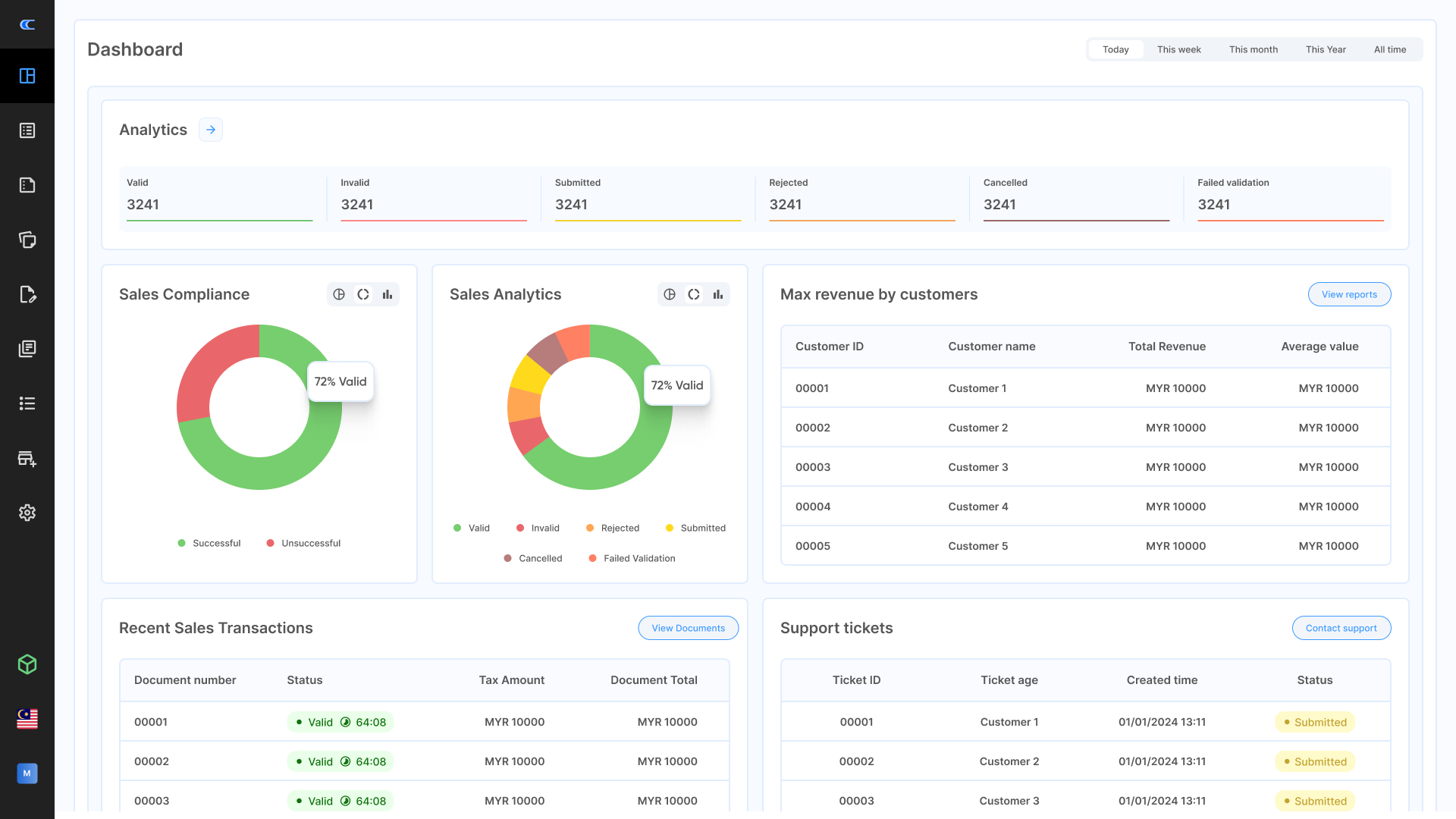Click the Contact support button
The height and width of the screenshot is (819, 1456).
tap(1341, 628)
